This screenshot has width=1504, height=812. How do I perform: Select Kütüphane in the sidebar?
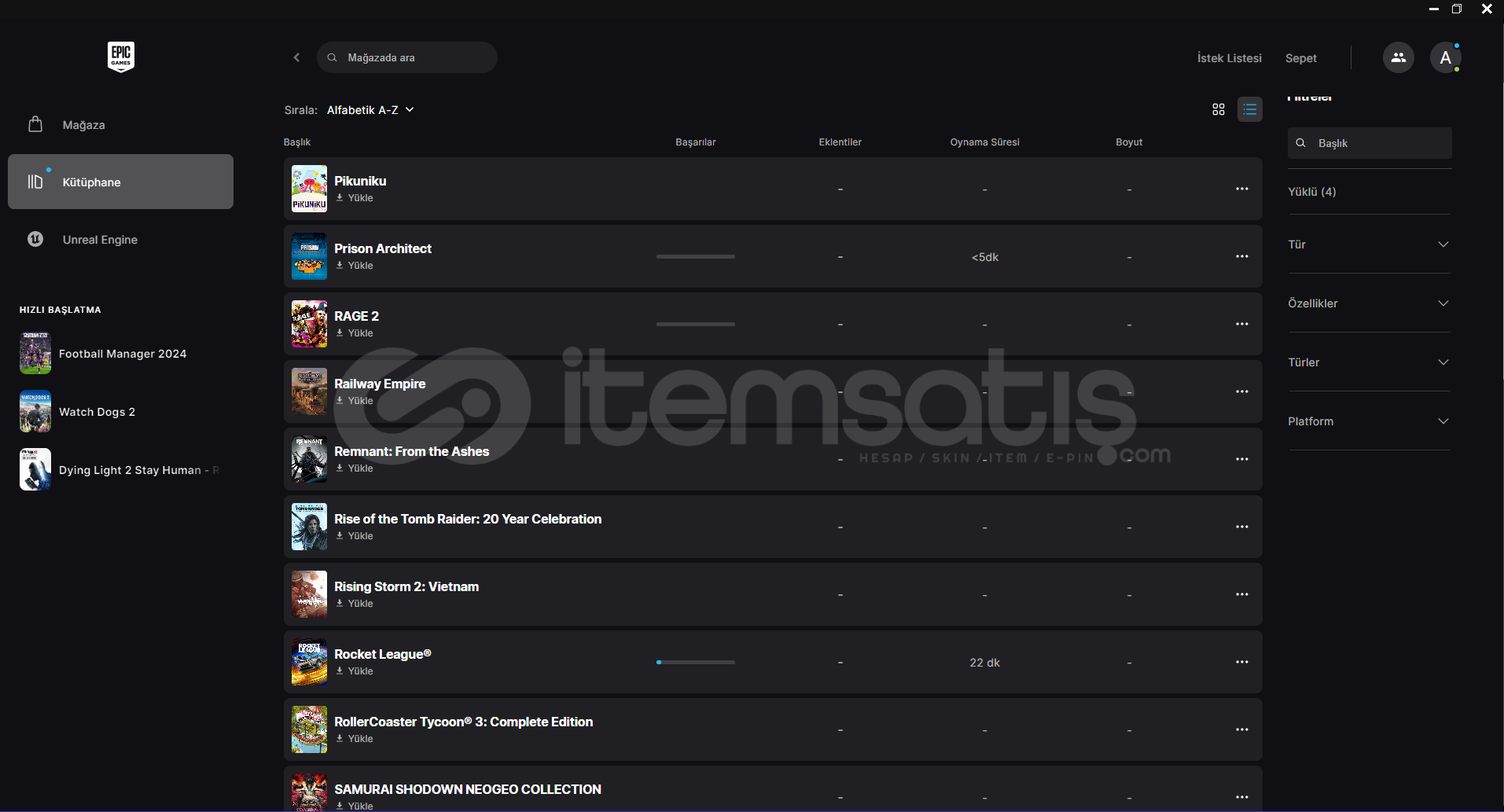120,182
